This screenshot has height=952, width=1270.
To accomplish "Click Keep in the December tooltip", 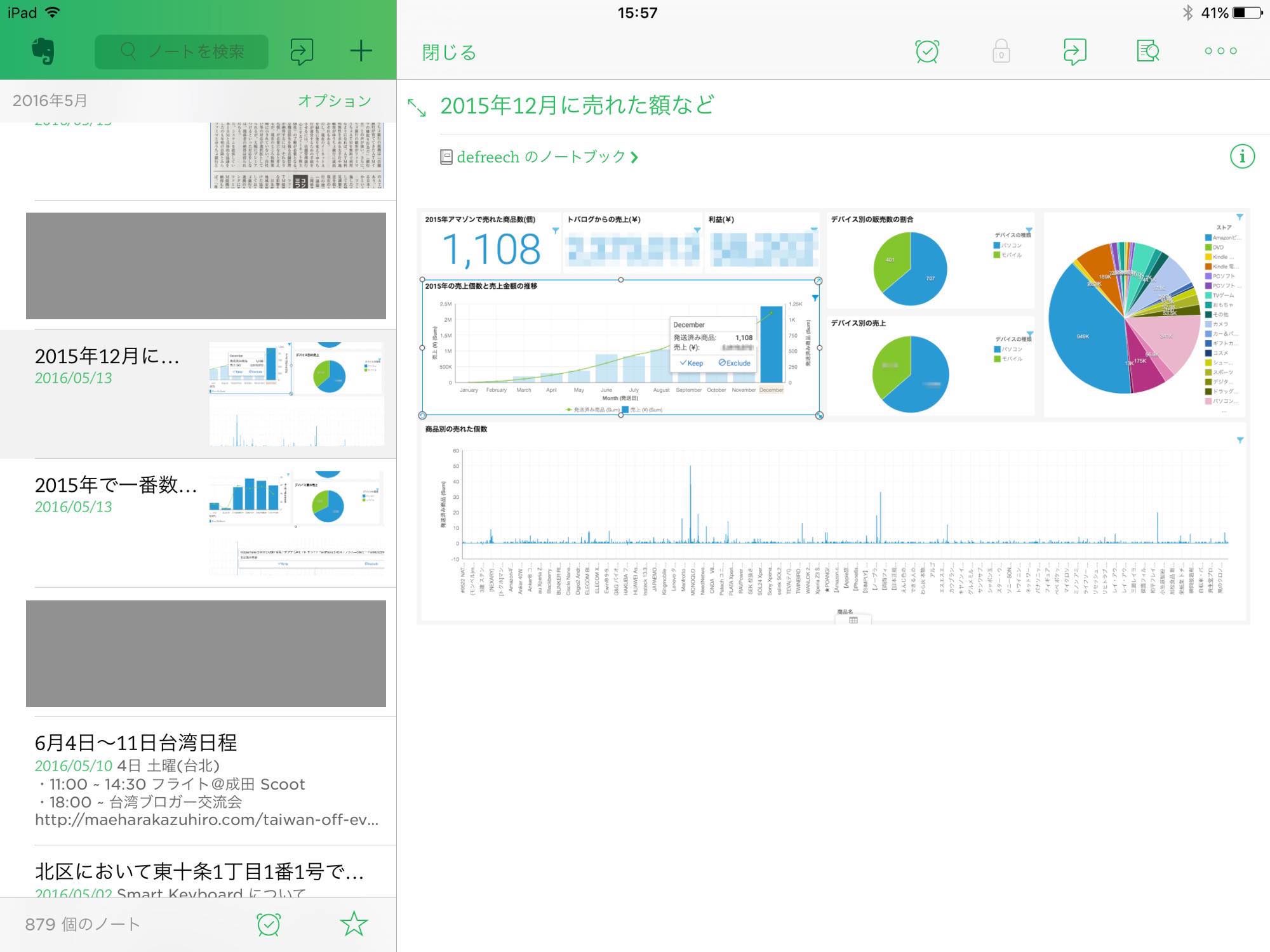I will (691, 363).
